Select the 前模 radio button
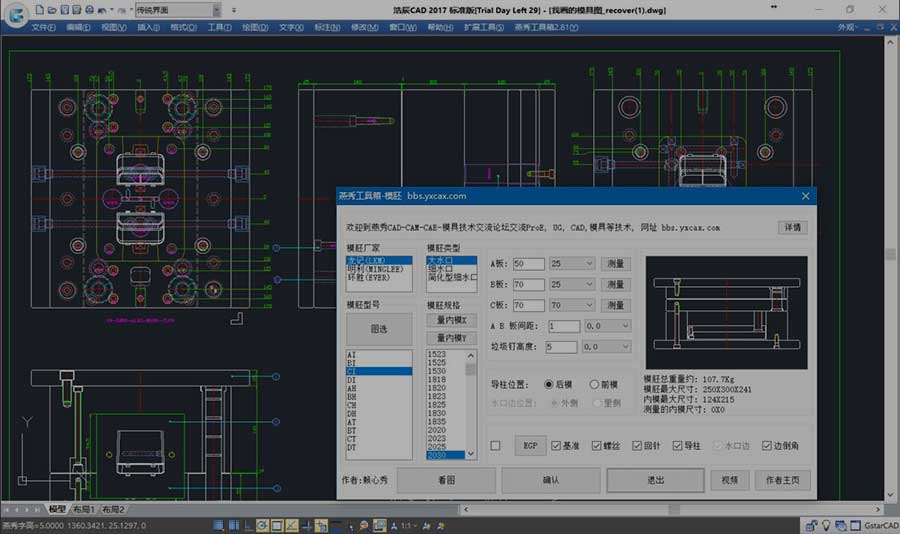Screen dimensions: 900x534 [595, 384]
